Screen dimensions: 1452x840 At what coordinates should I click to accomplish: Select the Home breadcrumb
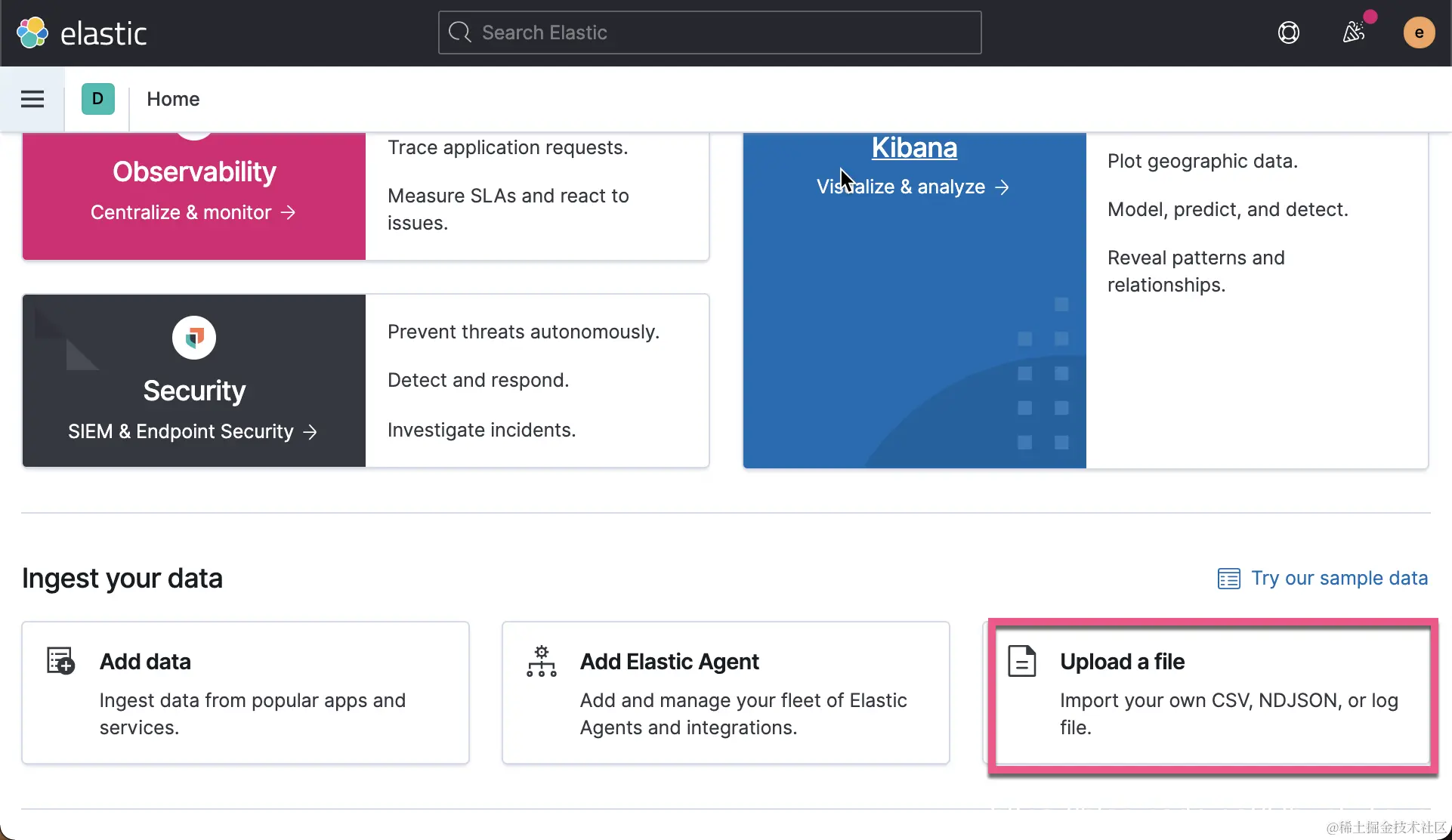(x=173, y=99)
